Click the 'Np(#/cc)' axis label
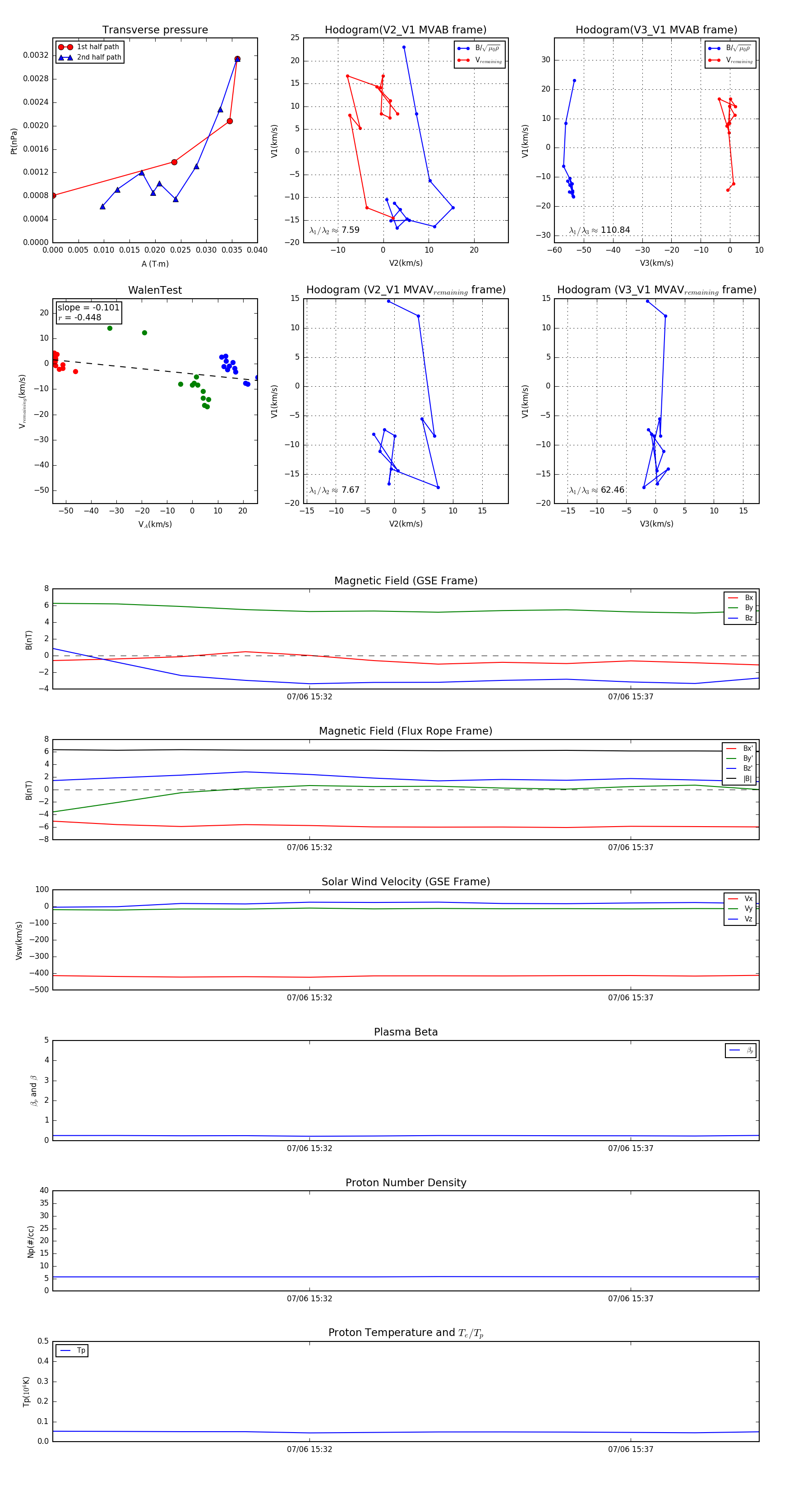The height and width of the screenshot is (1489, 812). (31, 1242)
